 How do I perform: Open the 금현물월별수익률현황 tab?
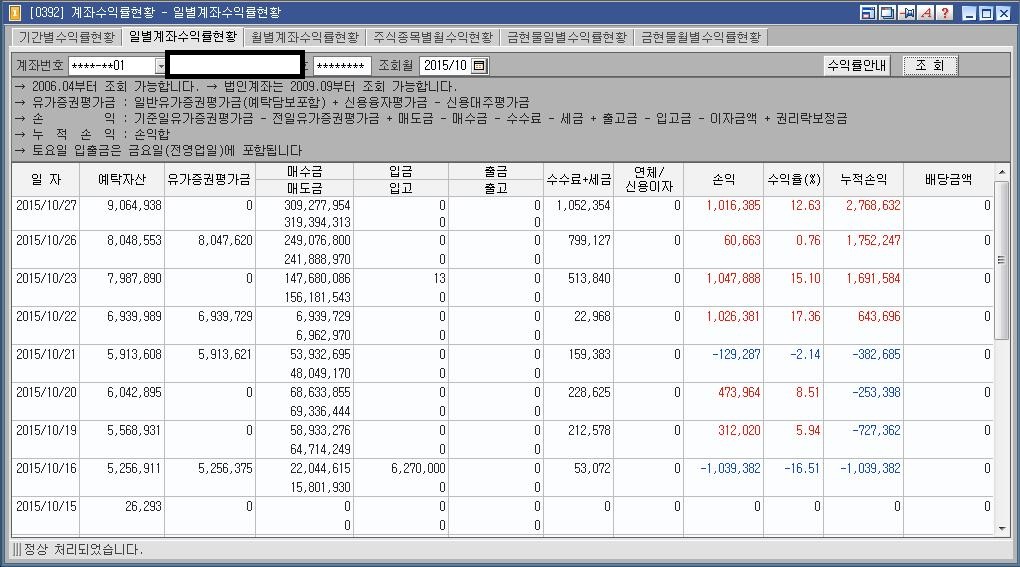click(701, 38)
